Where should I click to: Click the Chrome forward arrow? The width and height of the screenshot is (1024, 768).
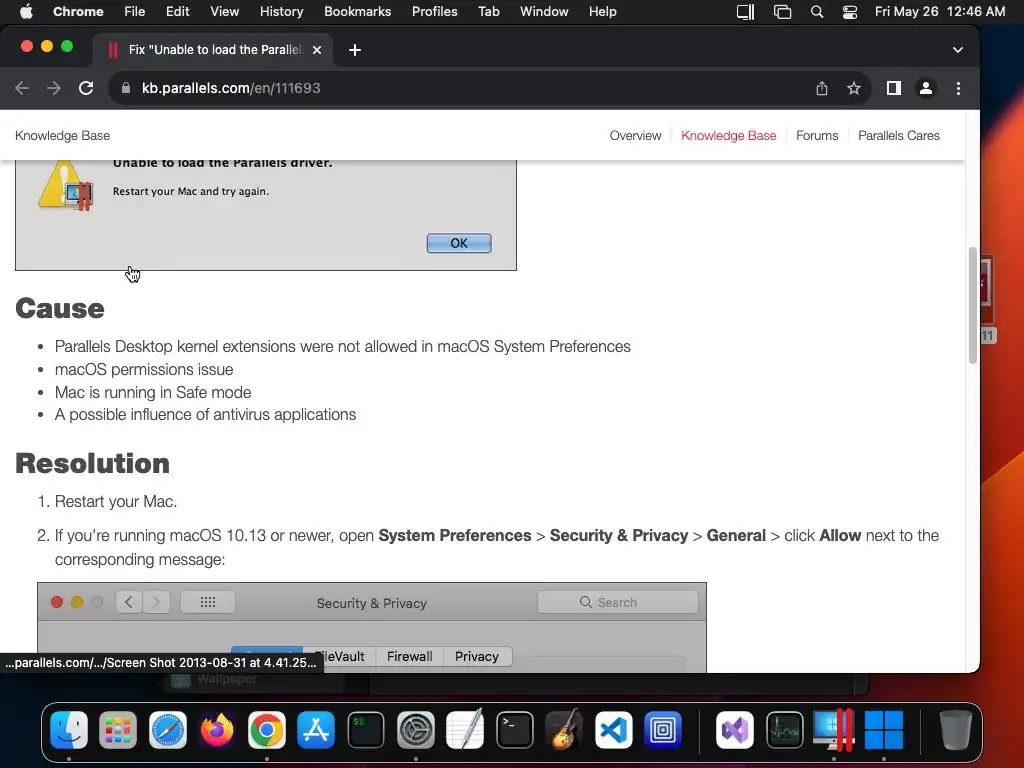54,88
